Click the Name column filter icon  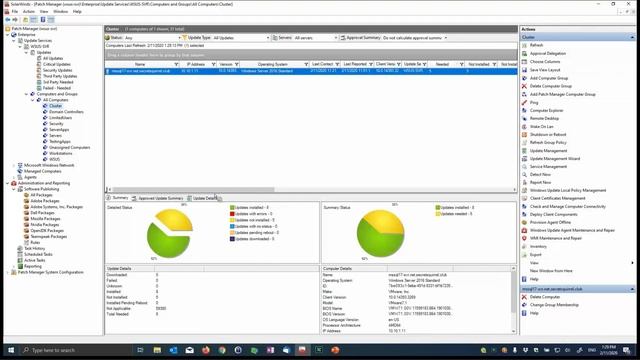[176, 64]
